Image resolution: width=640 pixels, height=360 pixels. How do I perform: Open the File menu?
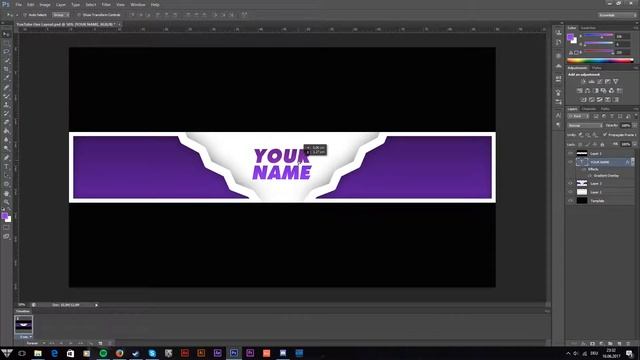[x=18, y=4]
